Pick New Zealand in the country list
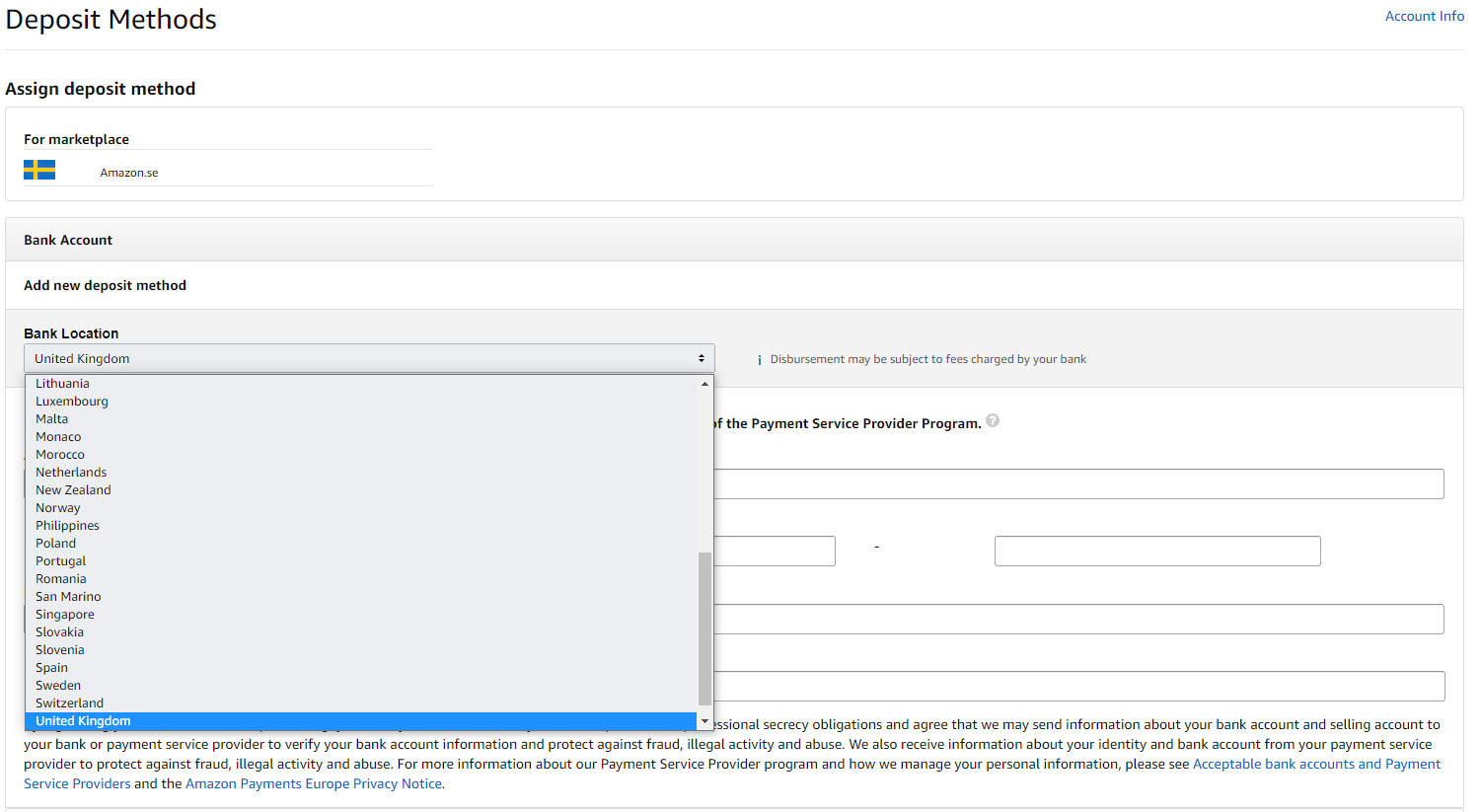The height and width of the screenshot is (812, 1481). click(361, 490)
